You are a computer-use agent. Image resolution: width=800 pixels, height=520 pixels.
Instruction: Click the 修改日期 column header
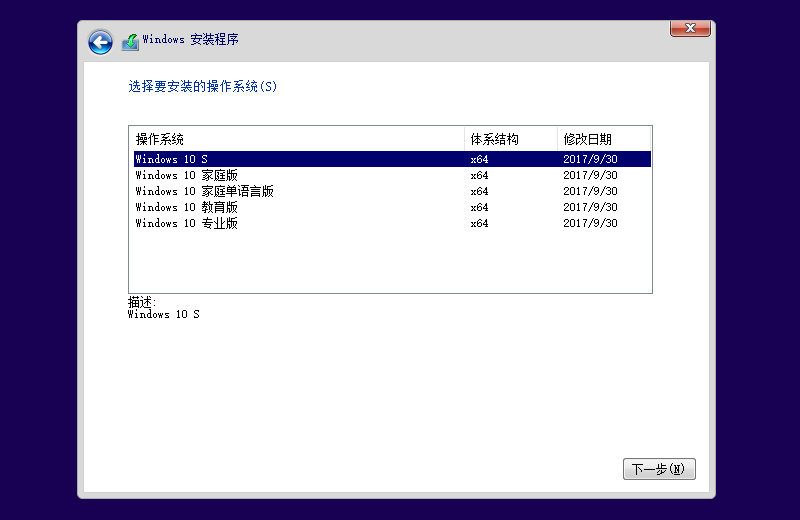(604, 139)
